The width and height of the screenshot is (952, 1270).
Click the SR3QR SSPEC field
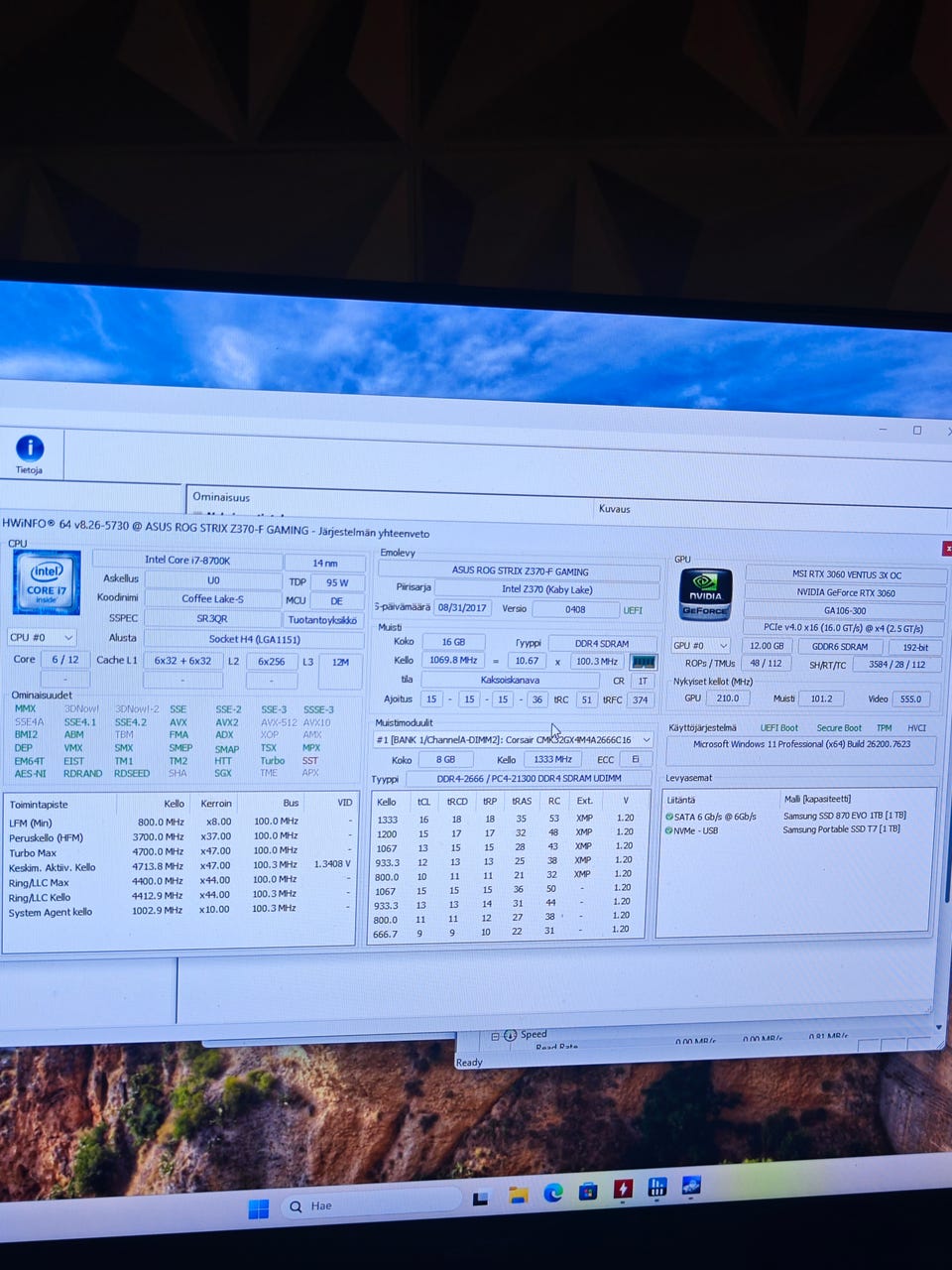click(212, 618)
